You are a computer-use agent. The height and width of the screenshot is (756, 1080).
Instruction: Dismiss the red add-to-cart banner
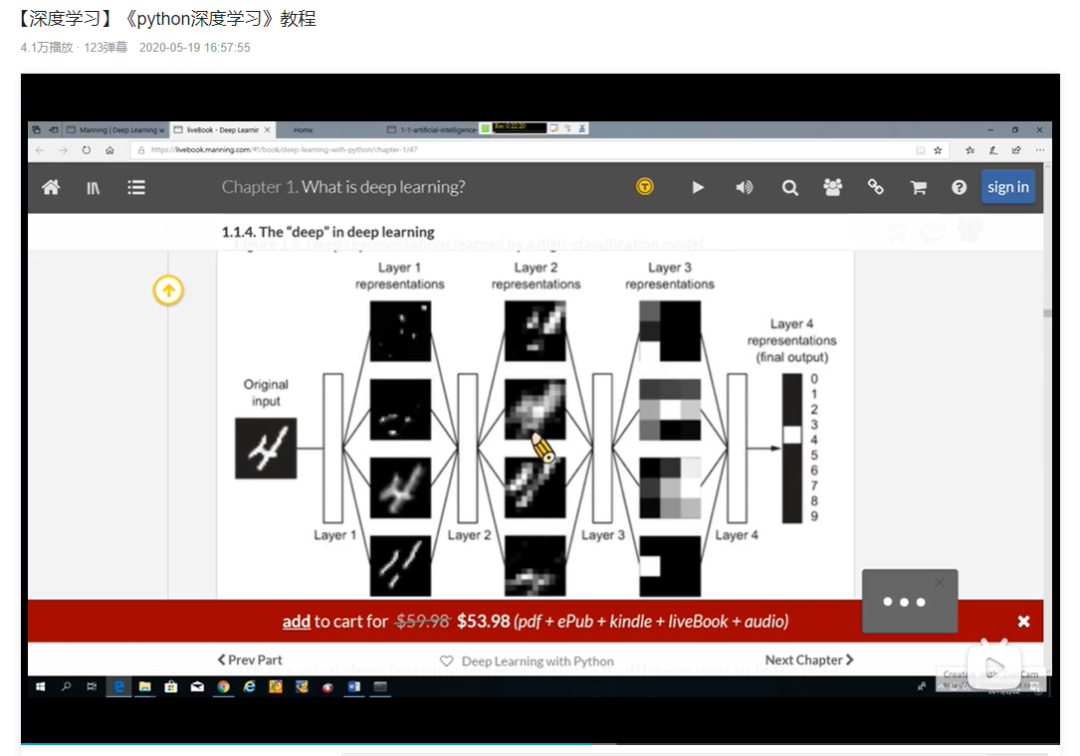pos(1024,622)
